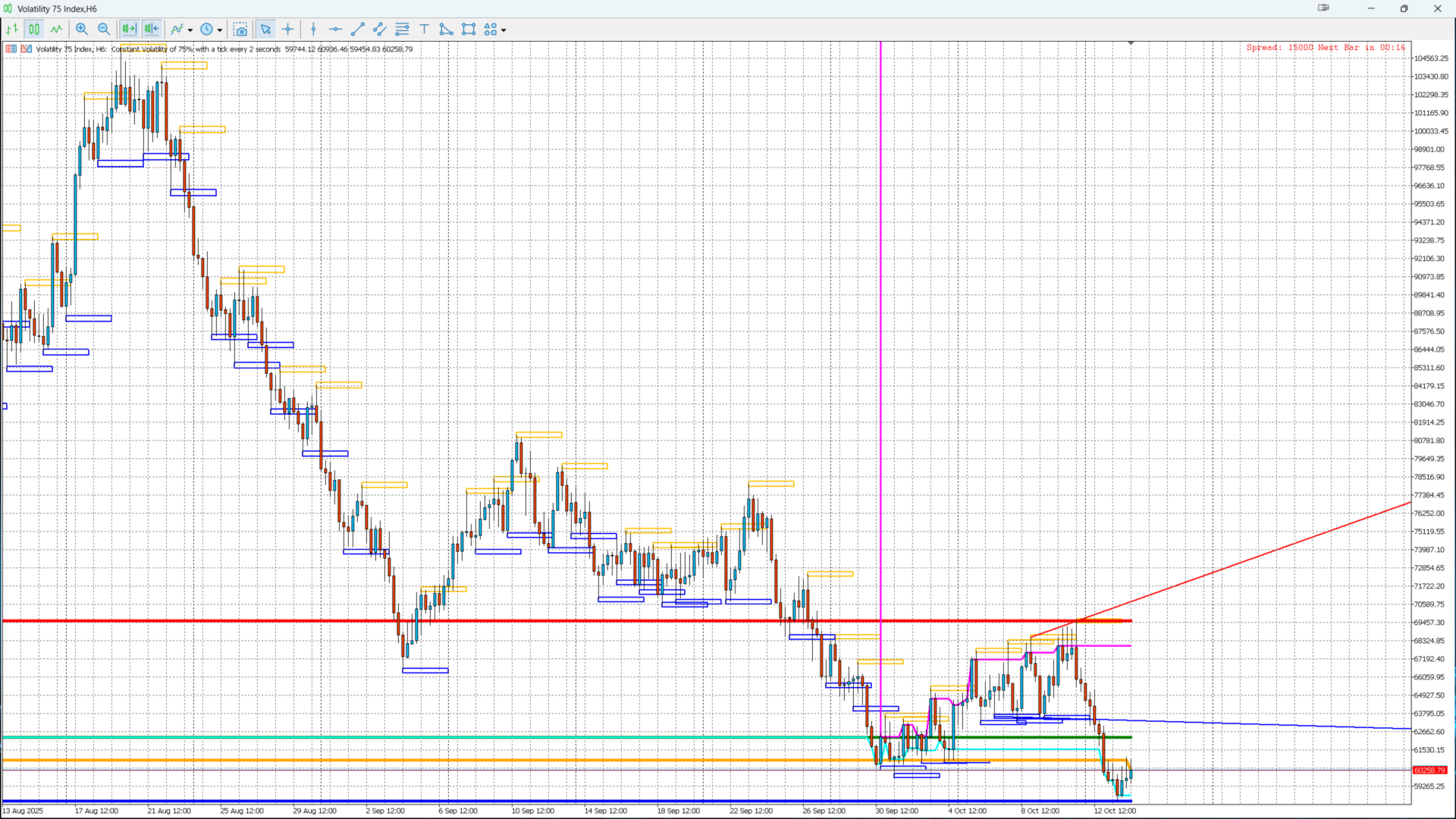The width and height of the screenshot is (1456, 819).
Task: Take a chart screenshot with camera icon
Action: (240, 29)
